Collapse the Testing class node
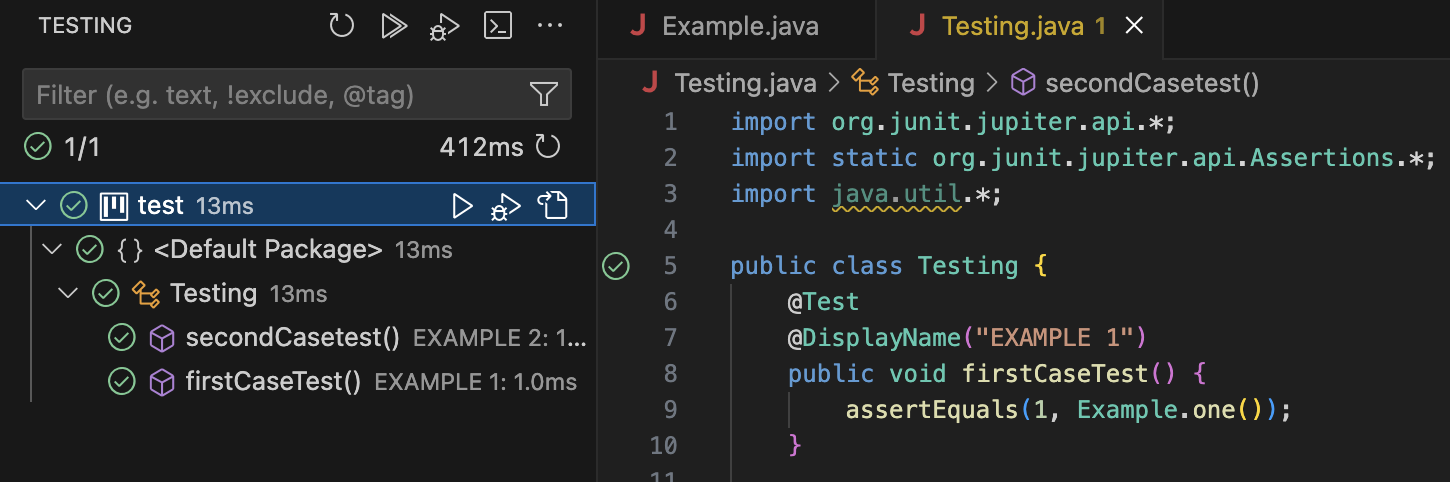 point(69,294)
